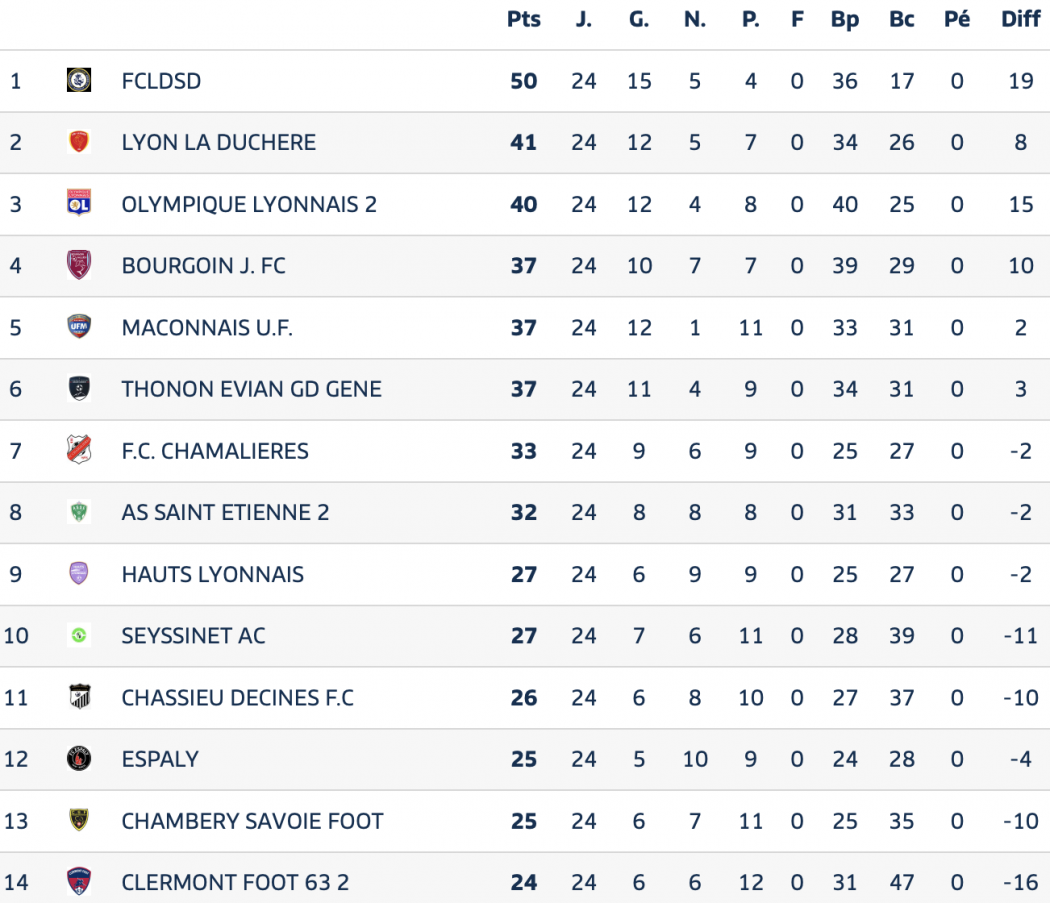Click the Maconnais U.F. UFM badge
This screenshot has width=1050, height=903.
(79, 327)
